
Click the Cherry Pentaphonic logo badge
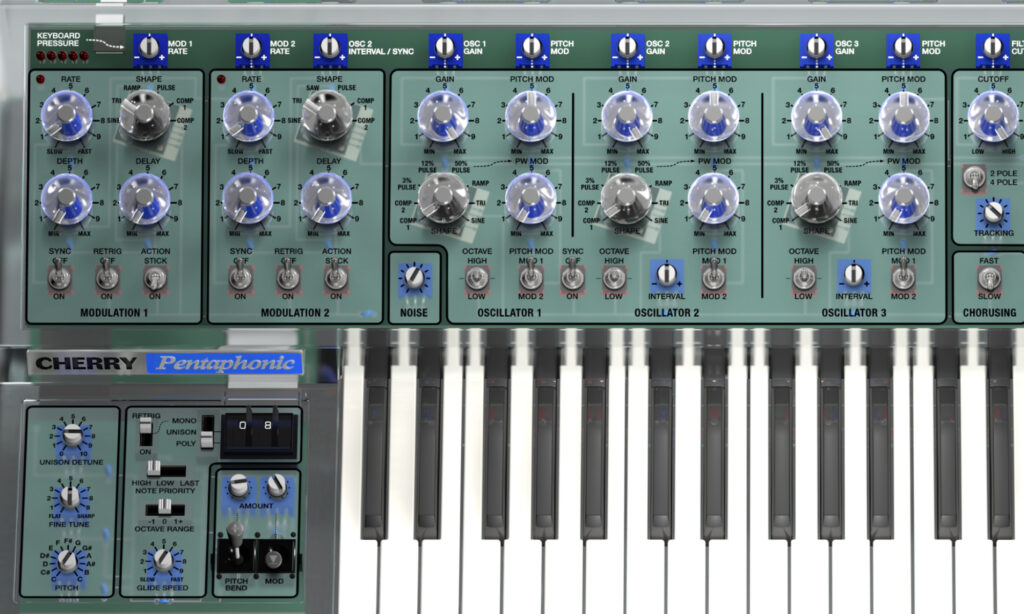(x=165, y=363)
